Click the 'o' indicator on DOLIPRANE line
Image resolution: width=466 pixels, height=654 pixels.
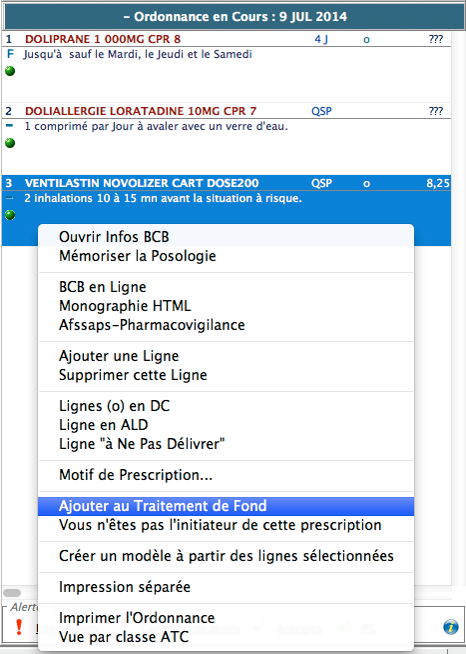366,40
